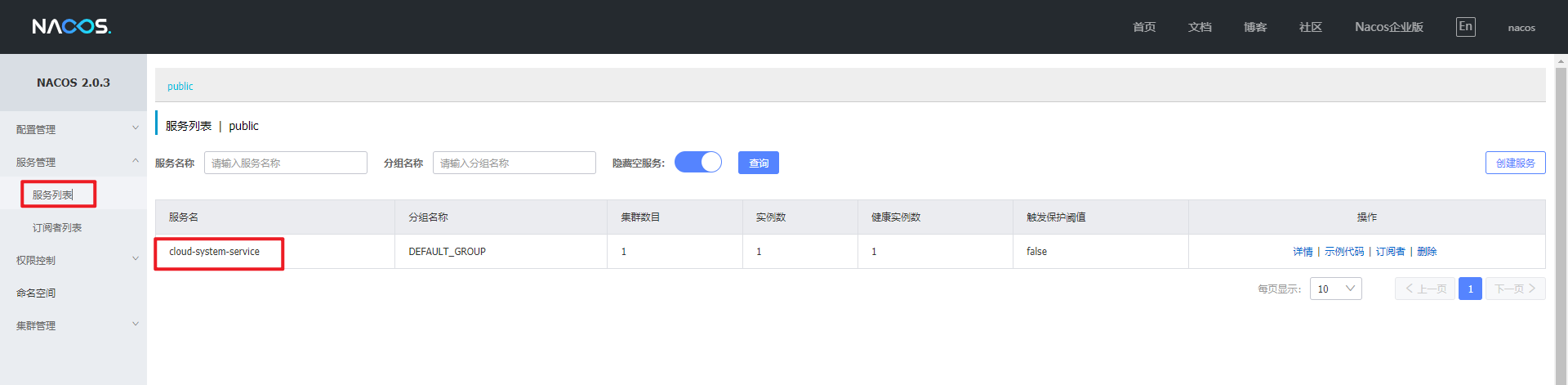The height and width of the screenshot is (385, 1568).
Task: Click the blue 查询 button
Action: pos(758,163)
